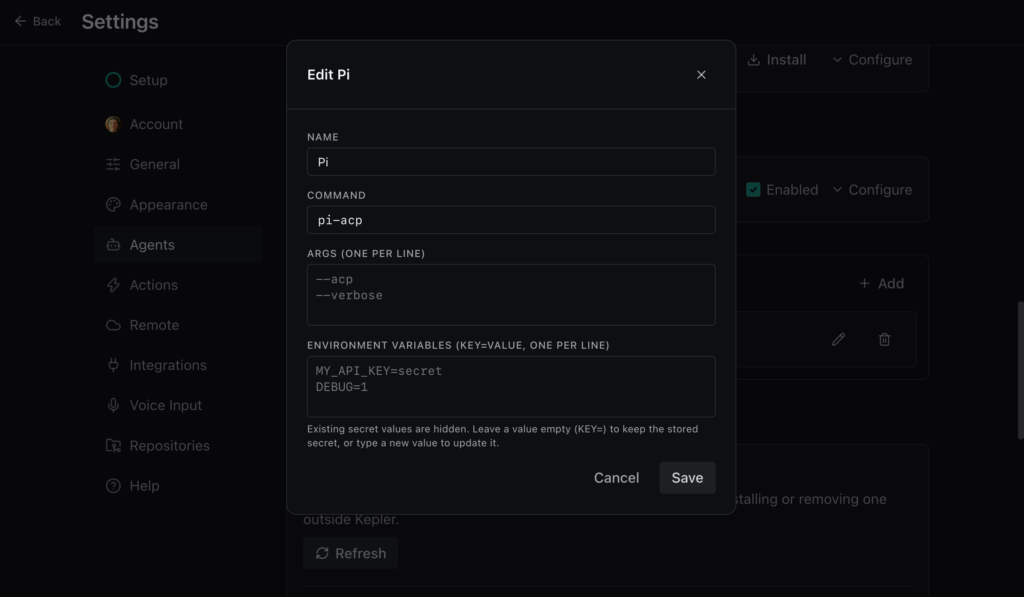Screen dimensions: 1024x597
Task: Toggle the Enabled checkbox
Action: click(753, 190)
